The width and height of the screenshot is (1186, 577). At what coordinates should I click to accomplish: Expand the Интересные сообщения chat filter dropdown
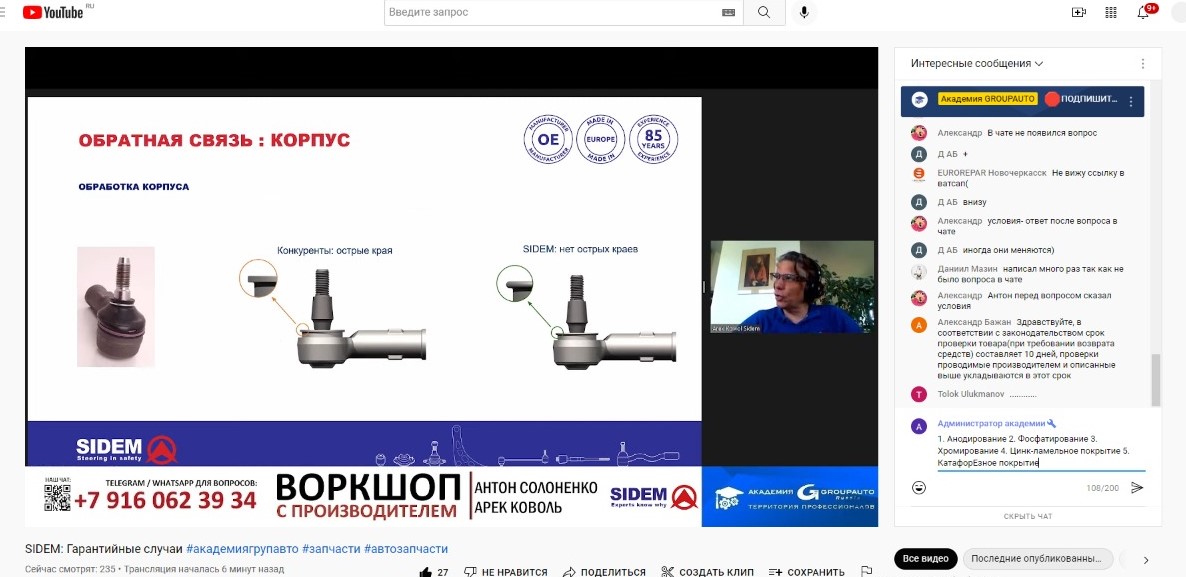point(976,64)
